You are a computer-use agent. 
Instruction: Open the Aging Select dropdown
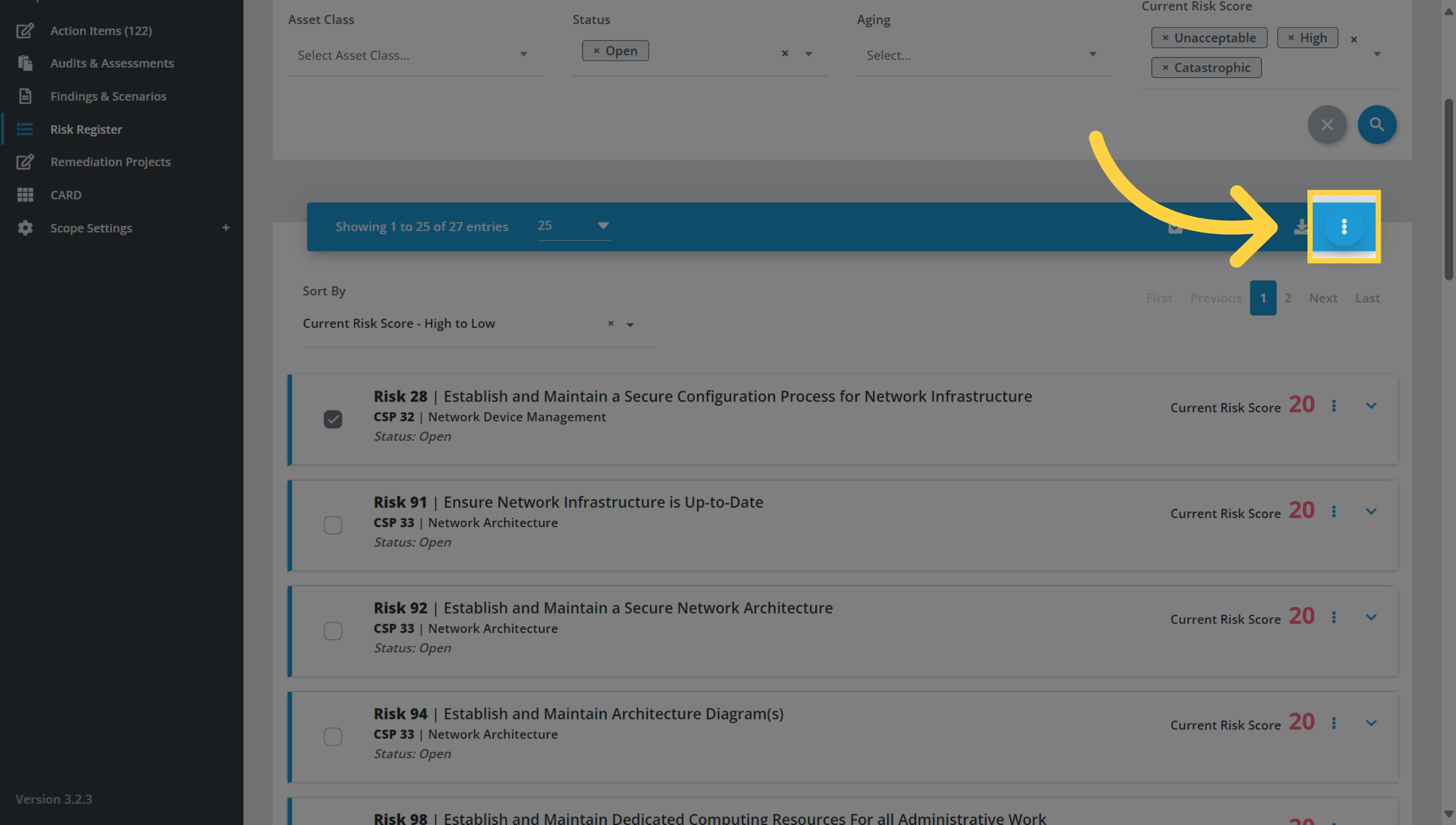tap(984, 55)
